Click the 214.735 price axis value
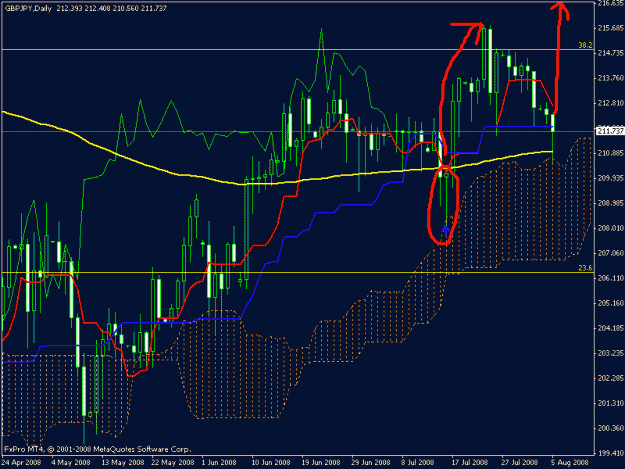Screen dimensions: 625x469 click(x=611, y=53)
